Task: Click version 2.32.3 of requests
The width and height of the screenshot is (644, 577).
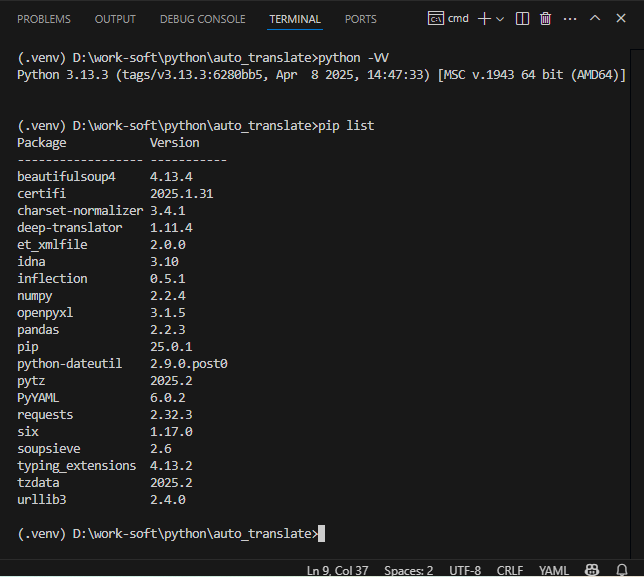Action: tap(171, 415)
